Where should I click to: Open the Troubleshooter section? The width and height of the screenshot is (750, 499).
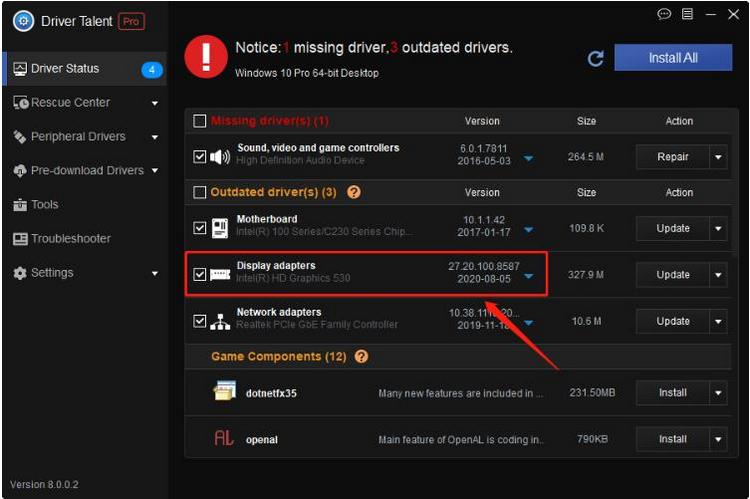point(85,239)
